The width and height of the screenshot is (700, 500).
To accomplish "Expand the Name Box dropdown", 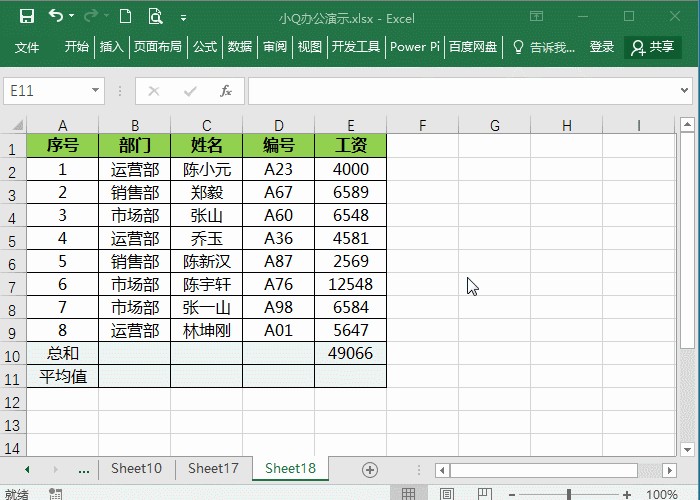I will point(96,91).
